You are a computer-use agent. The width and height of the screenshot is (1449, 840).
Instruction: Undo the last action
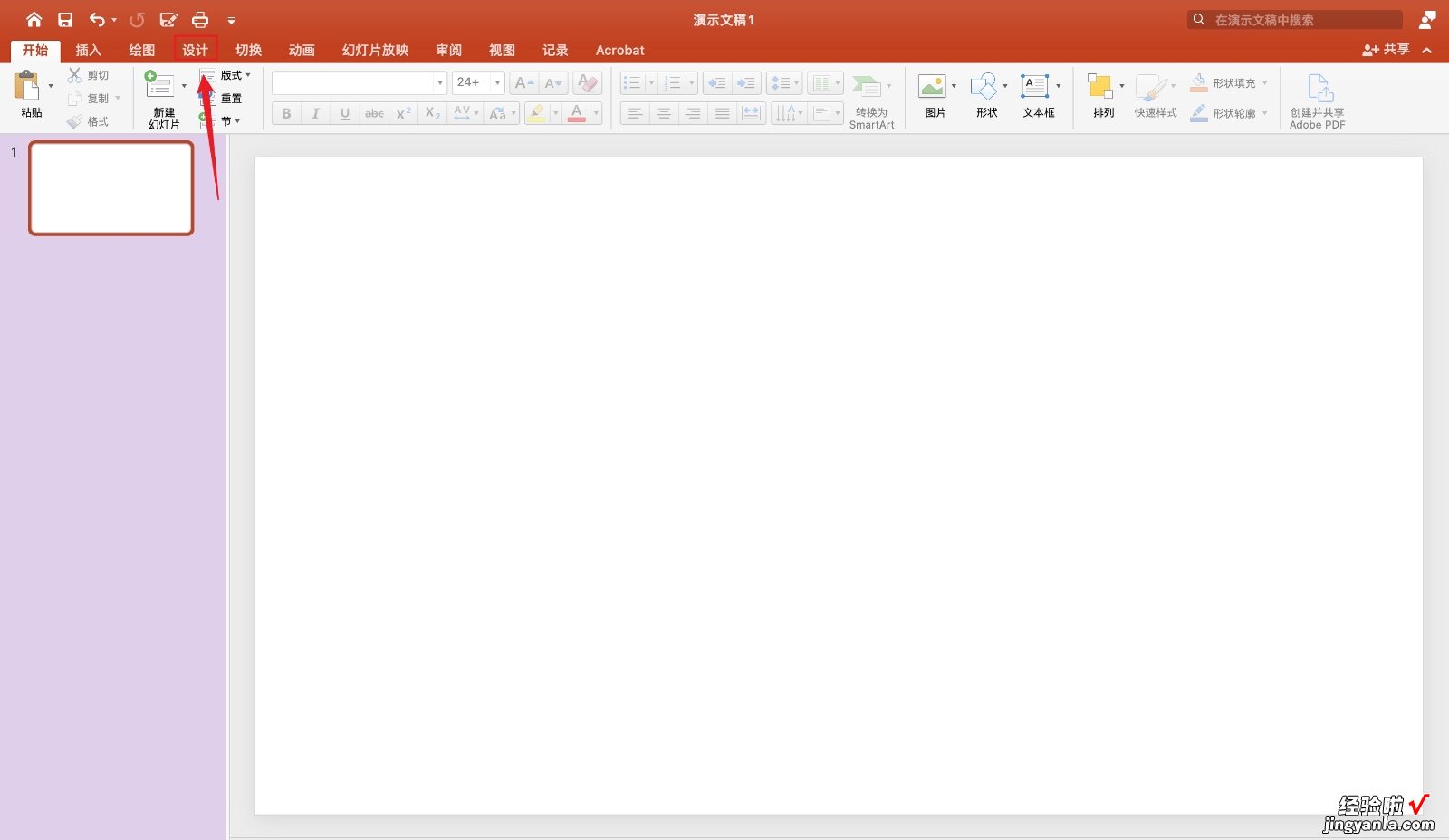pyautogui.click(x=97, y=19)
